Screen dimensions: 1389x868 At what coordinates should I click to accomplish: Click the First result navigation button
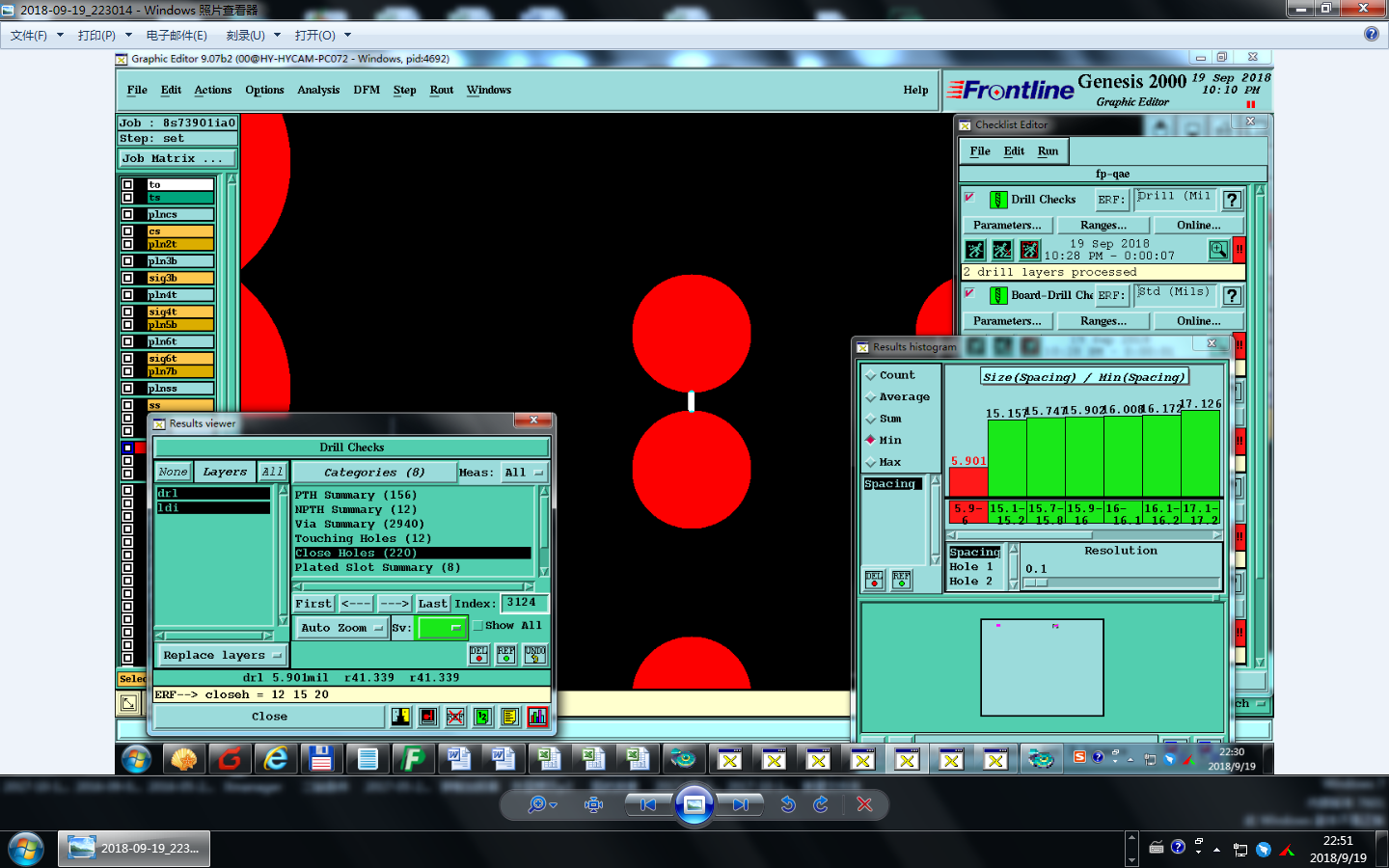pyautogui.click(x=313, y=604)
